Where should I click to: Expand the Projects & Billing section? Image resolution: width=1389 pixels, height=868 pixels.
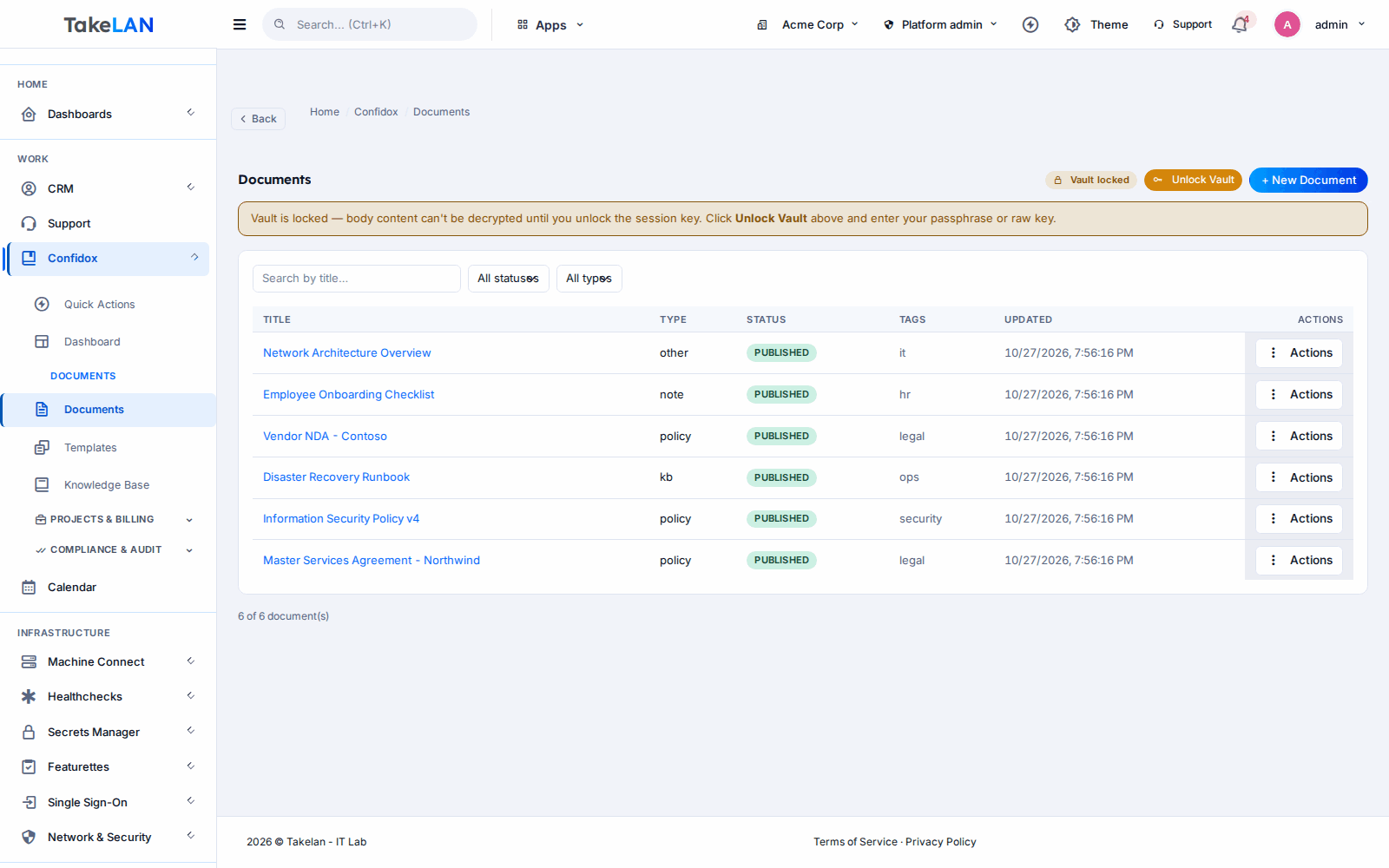[x=113, y=519]
